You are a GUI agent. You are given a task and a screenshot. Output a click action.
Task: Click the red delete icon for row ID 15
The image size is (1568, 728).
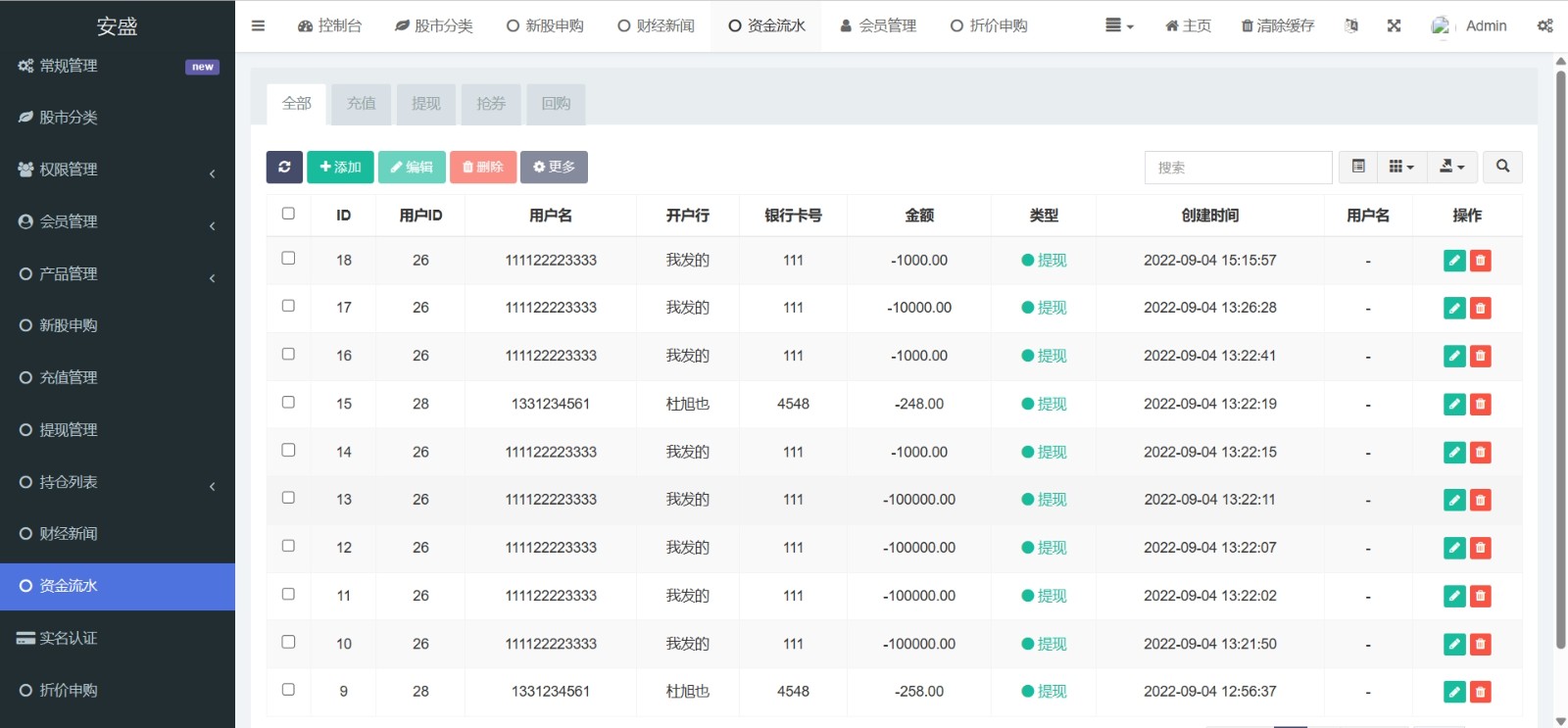pyautogui.click(x=1480, y=405)
